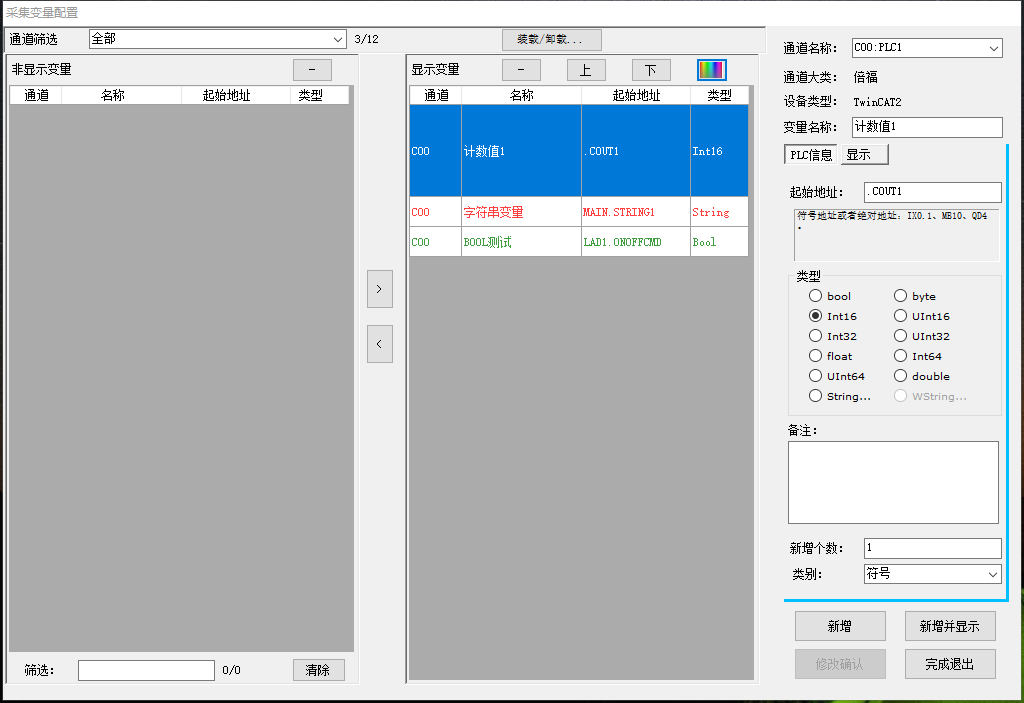Open the 类别 category dropdown showing 符号
Screen dimensions: 1024x703
click(993, 573)
